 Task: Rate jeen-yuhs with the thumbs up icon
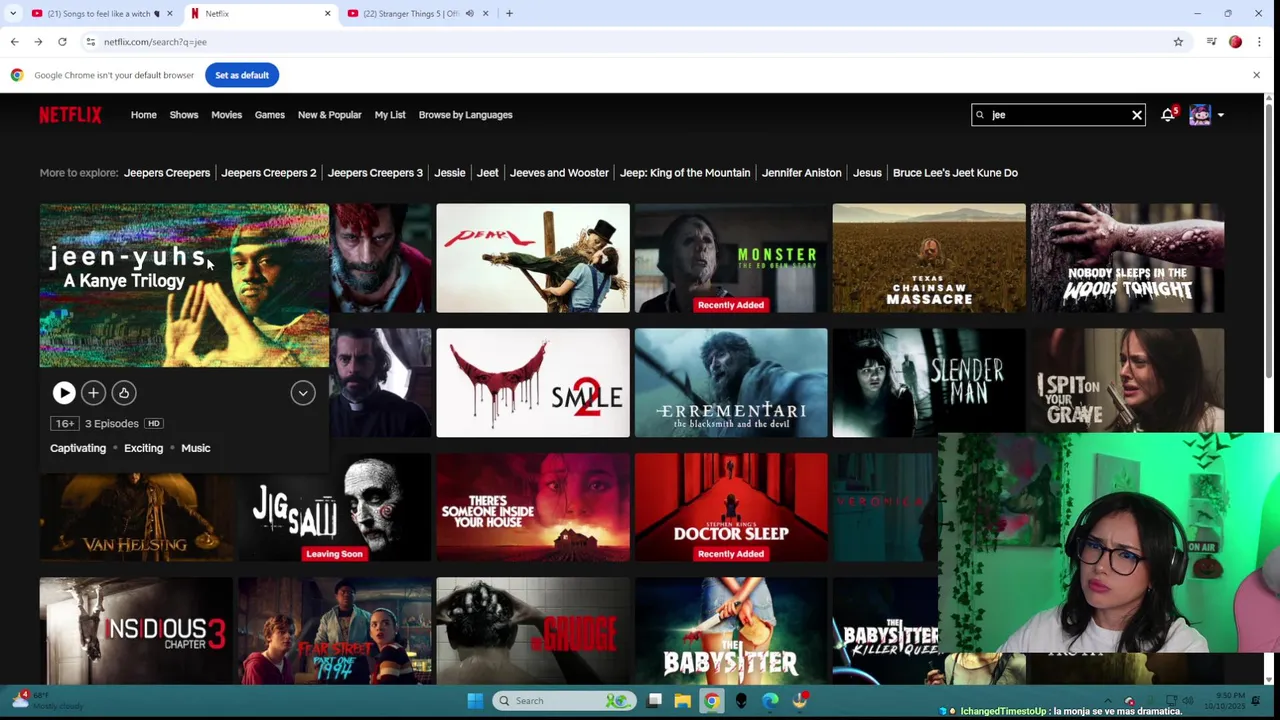click(x=124, y=393)
